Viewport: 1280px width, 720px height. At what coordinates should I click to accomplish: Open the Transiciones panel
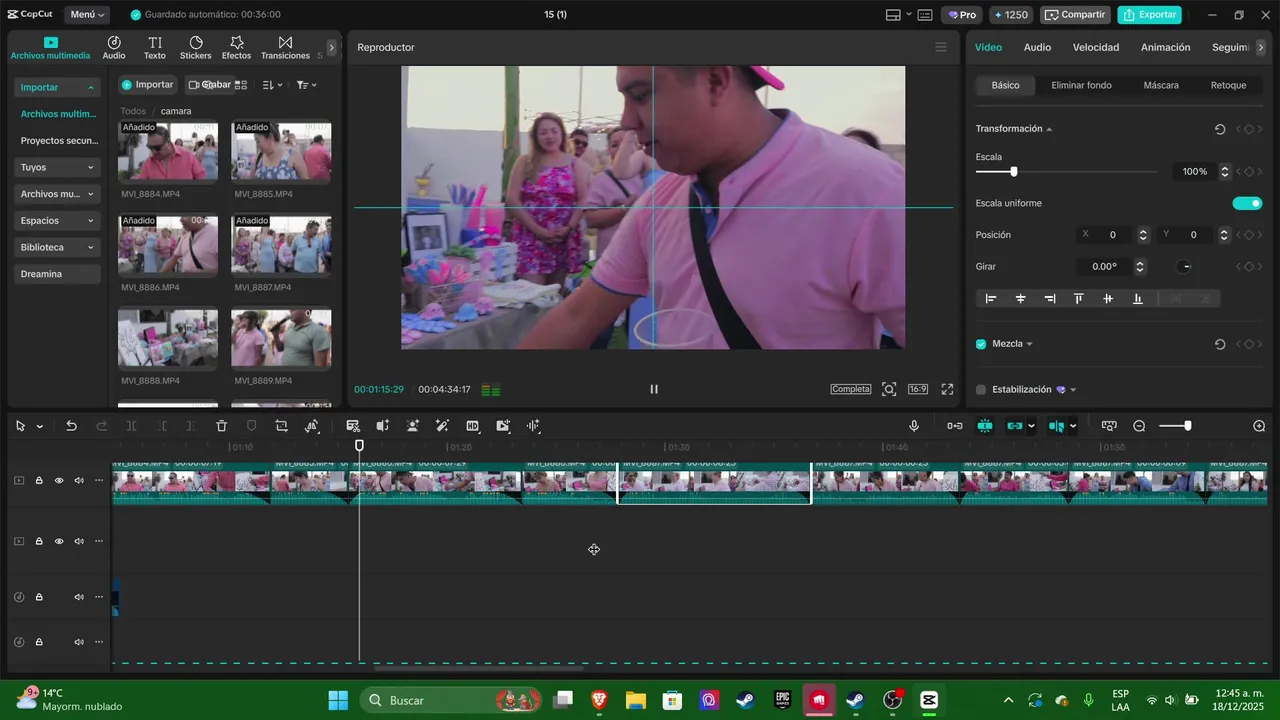point(285,48)
